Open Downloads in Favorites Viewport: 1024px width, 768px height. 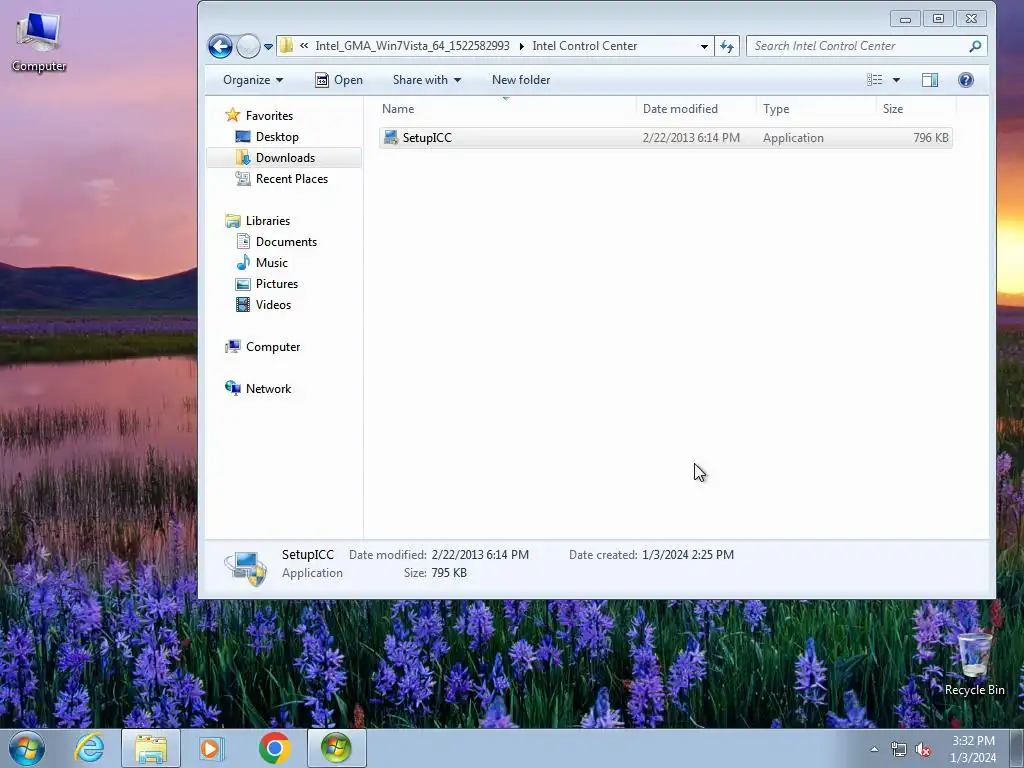point(285,157)
